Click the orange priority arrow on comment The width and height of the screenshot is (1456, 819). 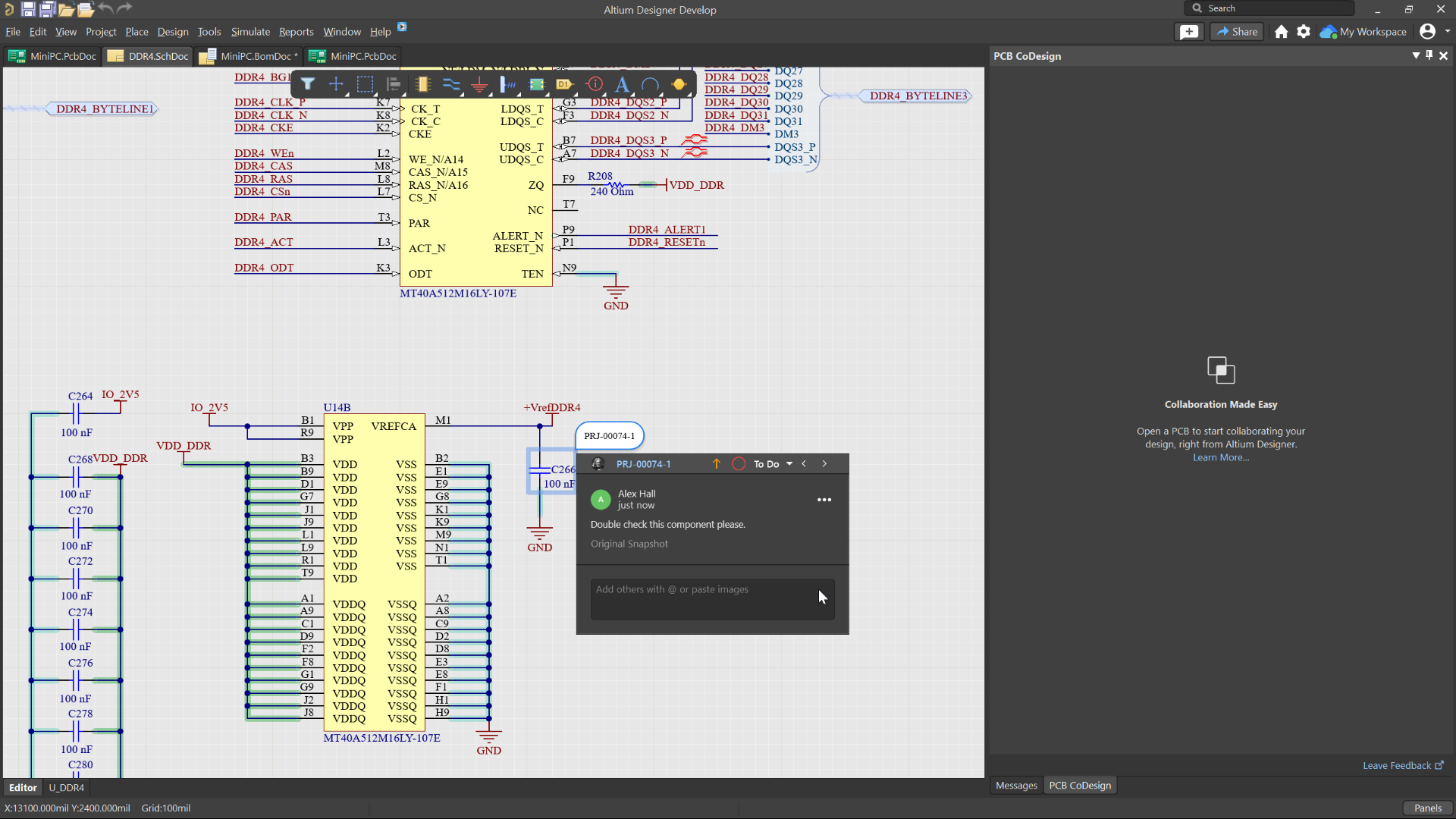pyautogui.click(x=717, y=464)
